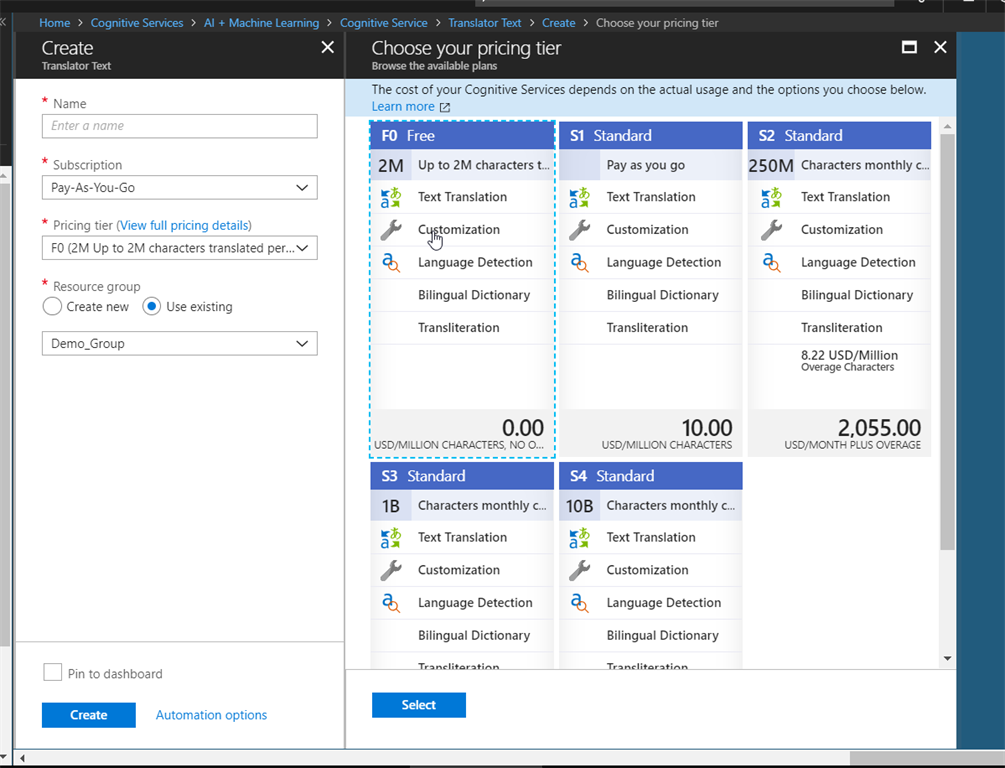This screenshot has height=768, width=1005.
Task: Go to Translator Text breadcrumb
Action: 485,23
